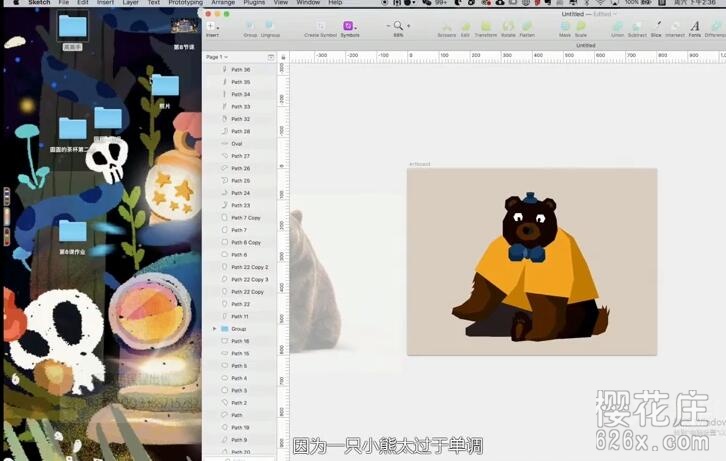This screenshot has width=726, height=461.
Task: Click the bear illustration on the artboard
Action: point(531,268)
